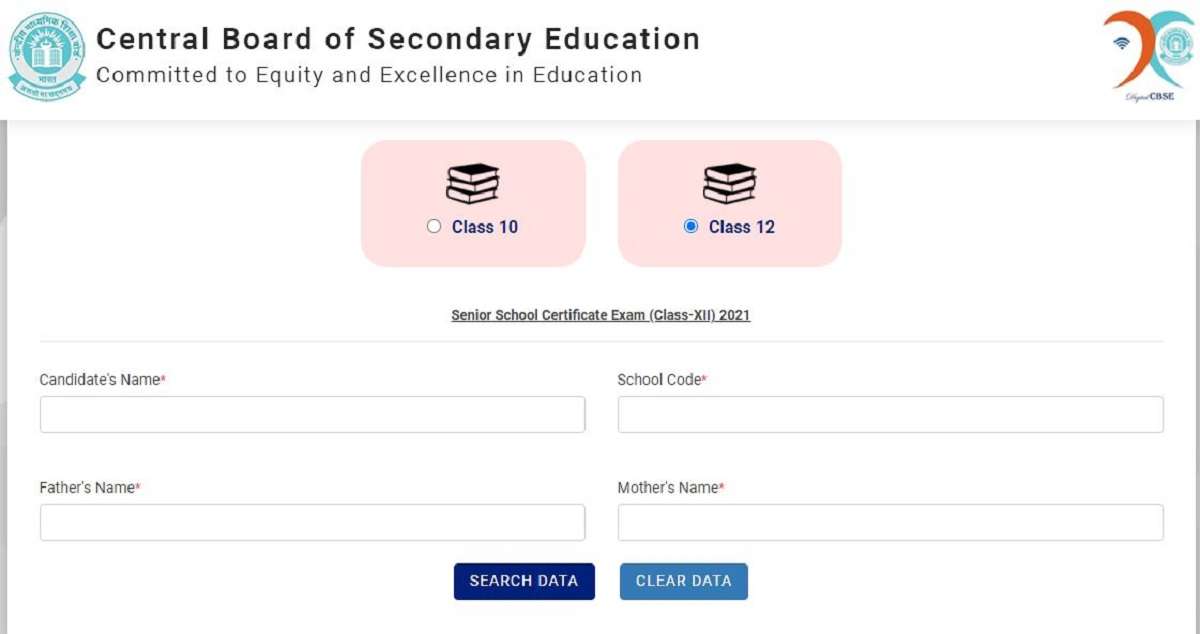The width and height of the screenshot is (1200, 634).
Task: Click the Committed to Equity tagline text
Action: pos(369,74)
